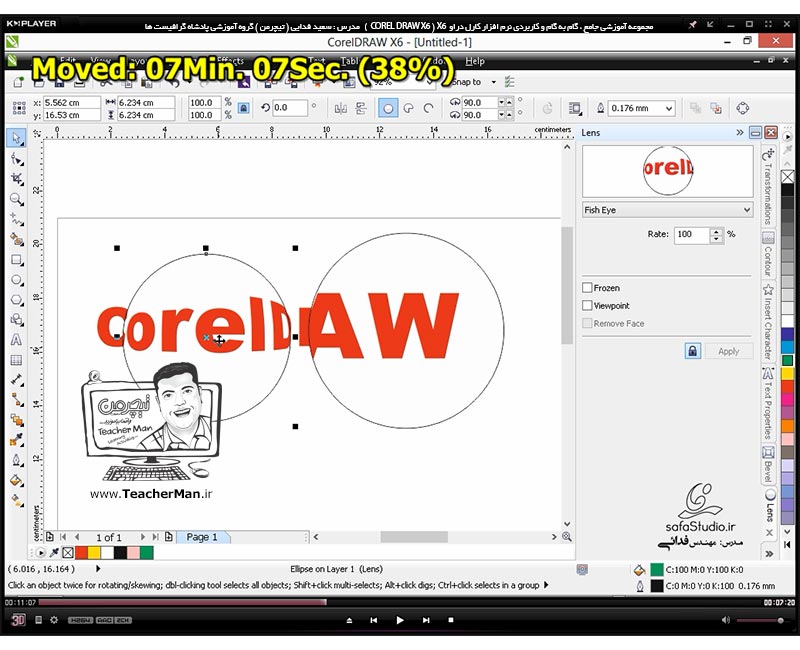Select the Zoom tool
The width and height of the screenshot is (800, 650).
[16, 199]
